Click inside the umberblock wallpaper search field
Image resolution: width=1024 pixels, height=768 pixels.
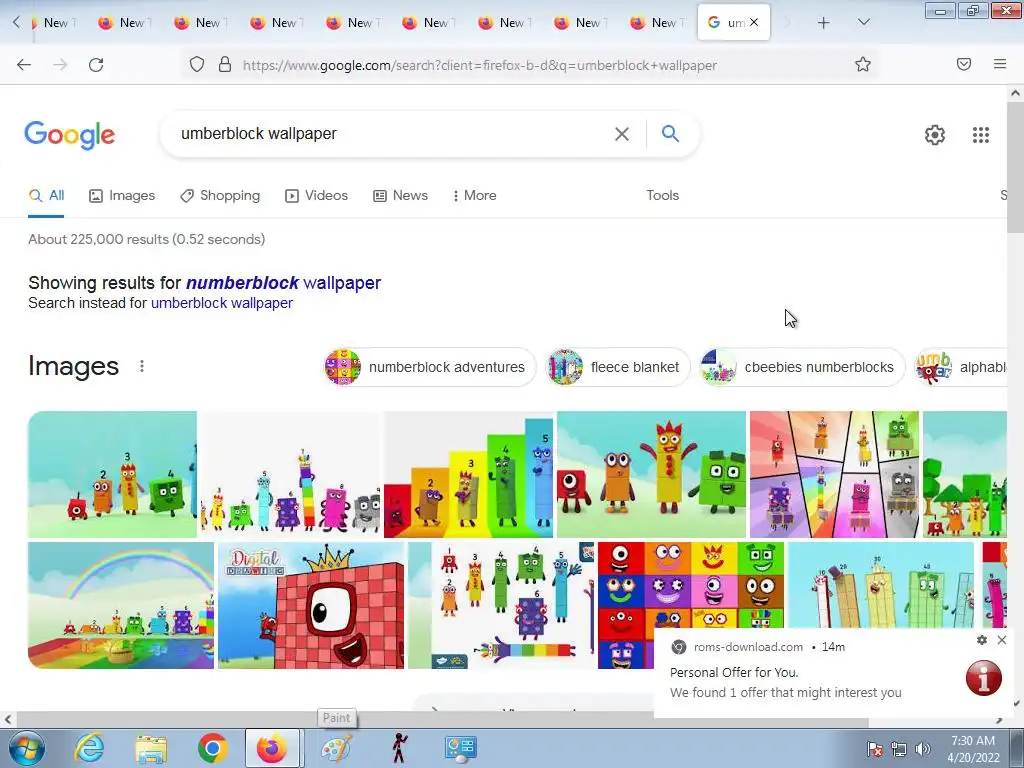tap(392, 134)
